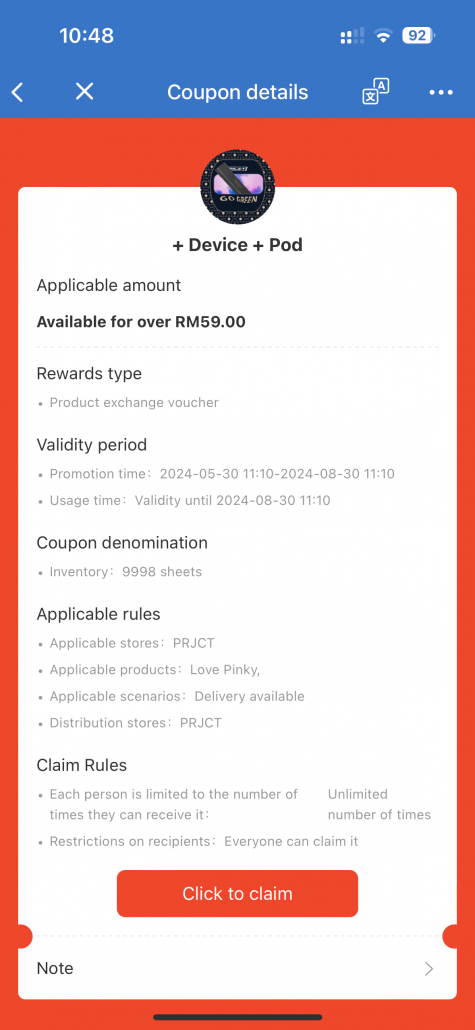This screenshot has height=1030, width=475.
Task: Tap Available for over RM59.00 text
Action: (141, 322)
